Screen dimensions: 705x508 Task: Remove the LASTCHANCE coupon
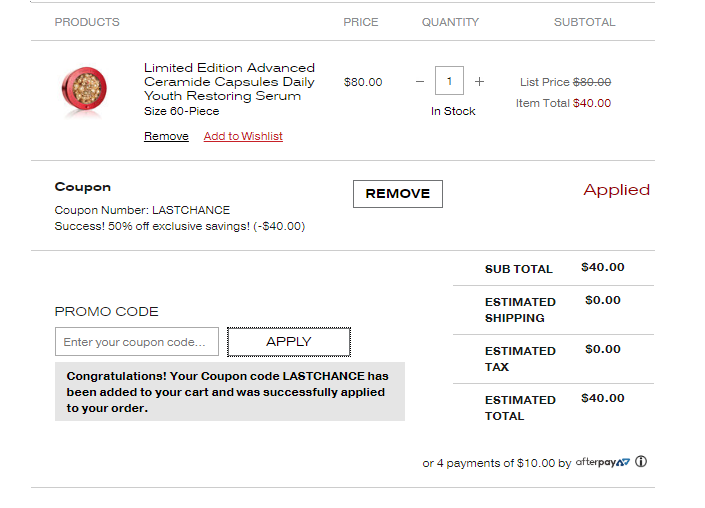[x=397, y=194]
